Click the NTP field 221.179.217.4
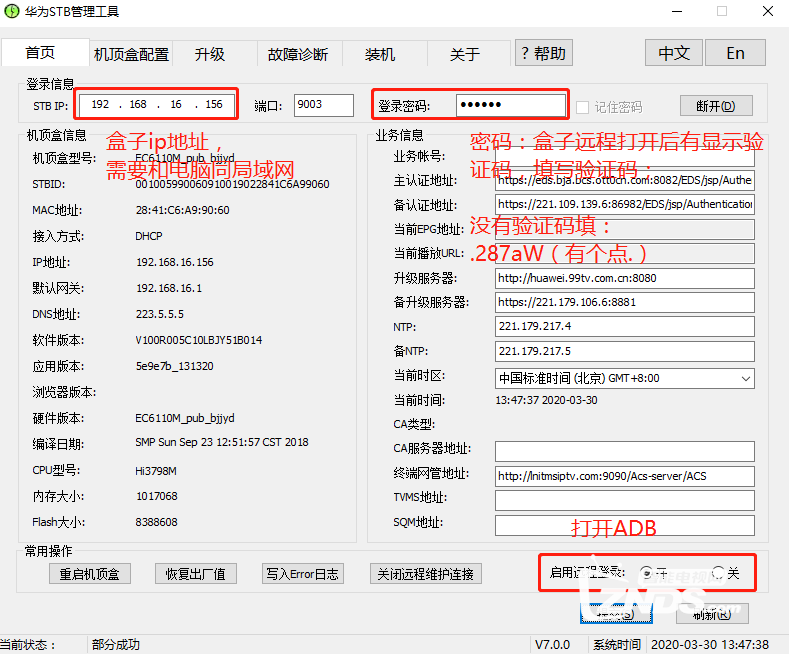The image size is (789, 654). 624,326
